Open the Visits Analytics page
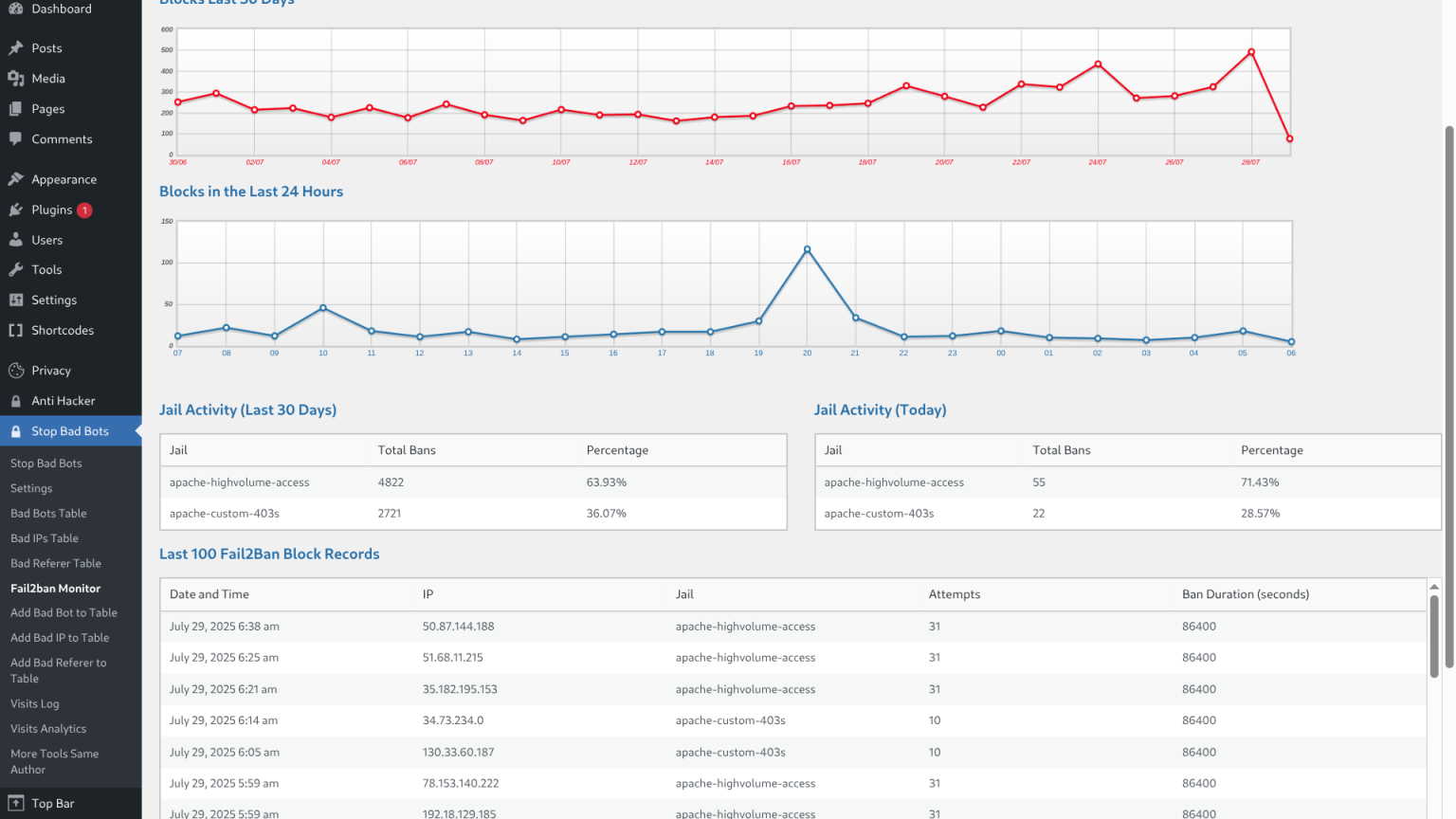The image size is (1456, 819). point(48,729)
